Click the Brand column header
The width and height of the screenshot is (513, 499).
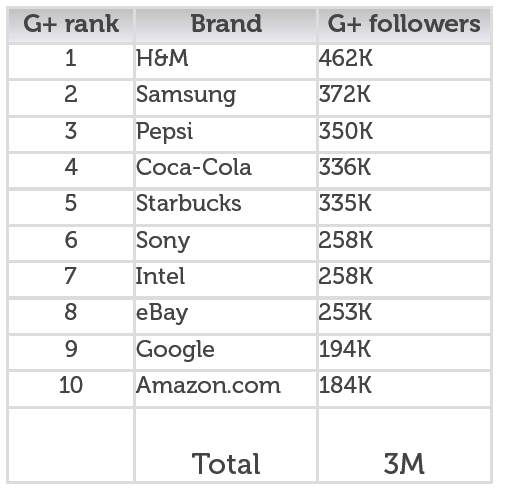(226, 26)
